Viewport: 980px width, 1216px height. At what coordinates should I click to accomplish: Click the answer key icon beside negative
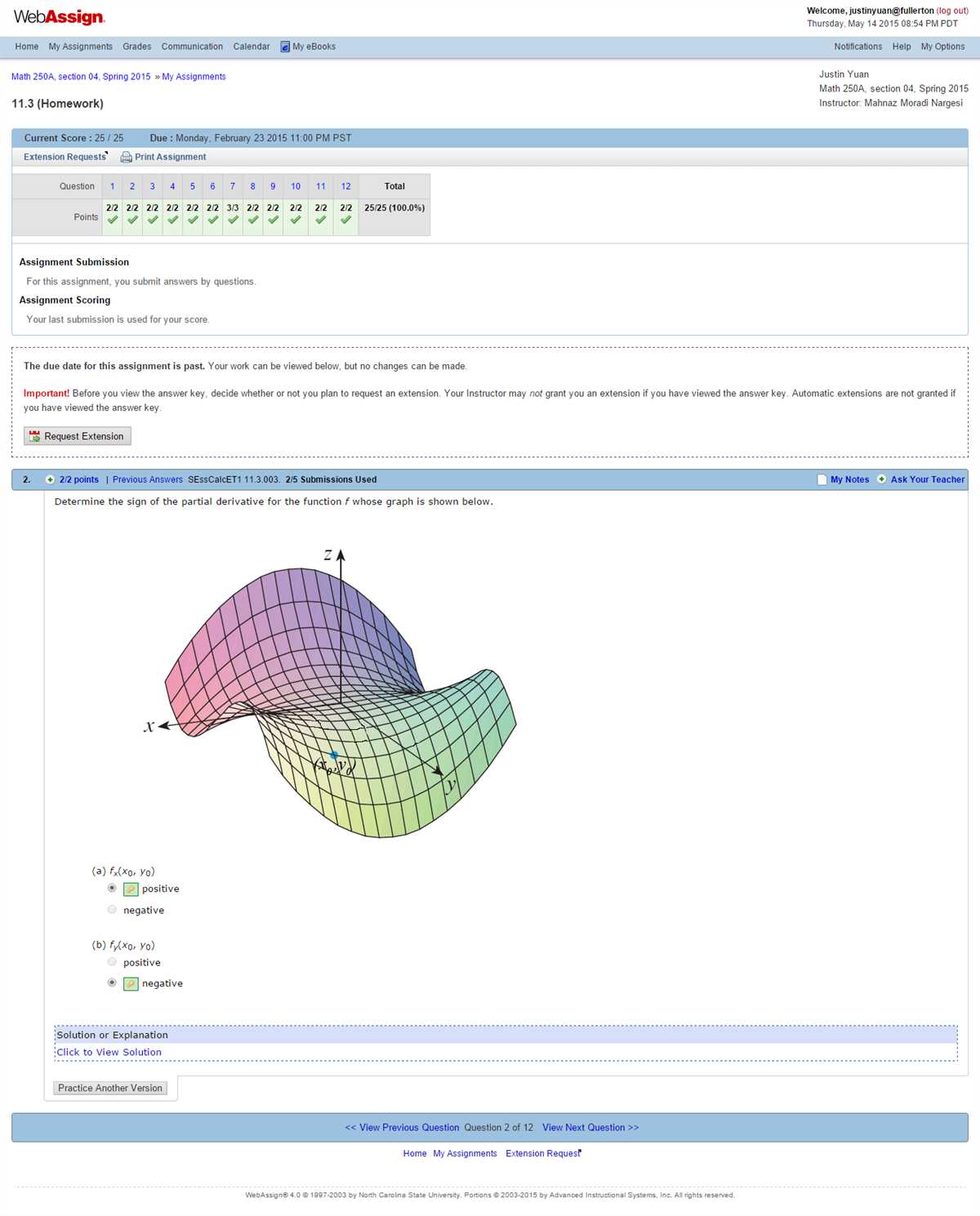(x=131, y=984)
